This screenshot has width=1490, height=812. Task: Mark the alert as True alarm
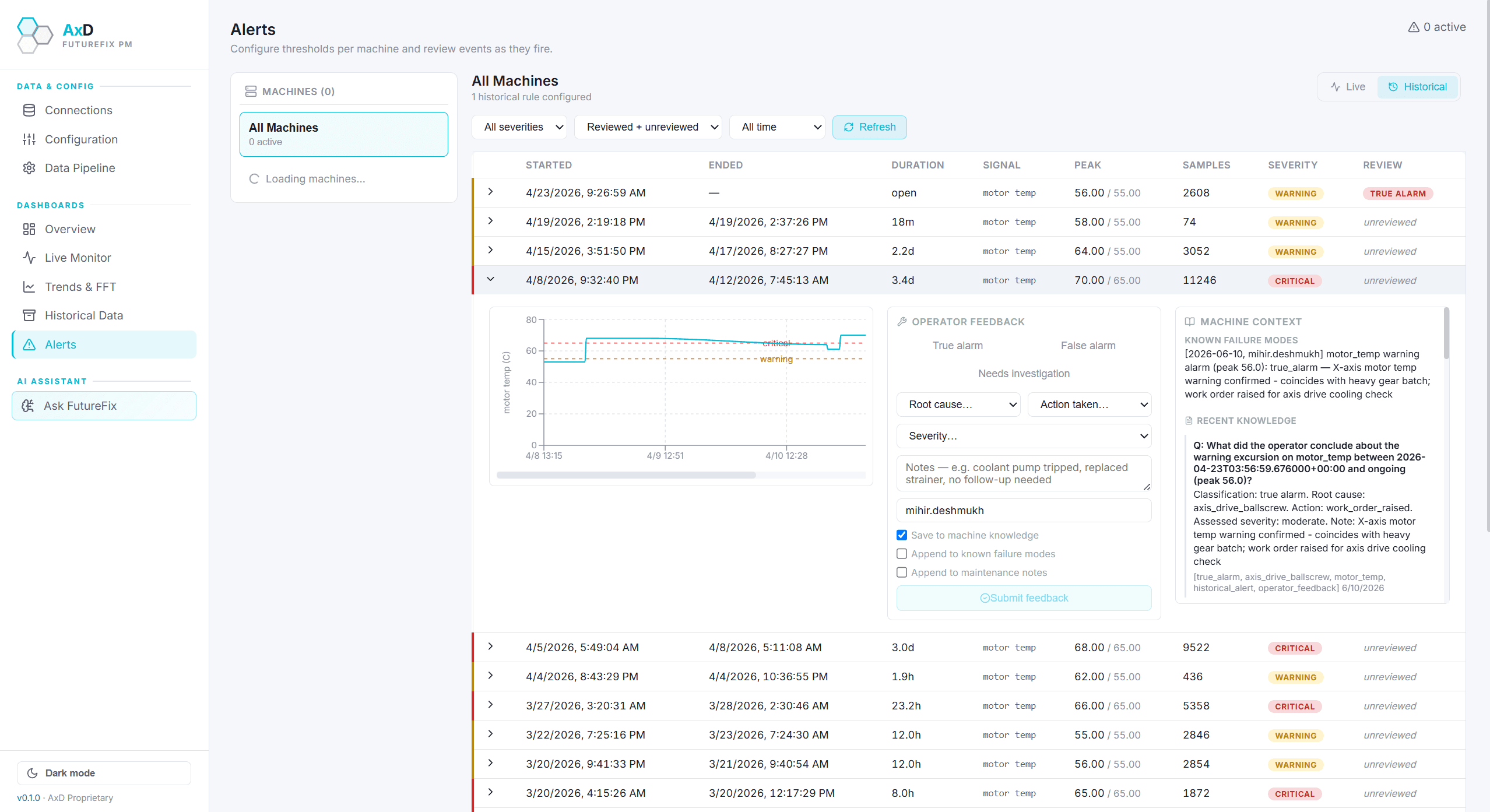click(958, 346)
